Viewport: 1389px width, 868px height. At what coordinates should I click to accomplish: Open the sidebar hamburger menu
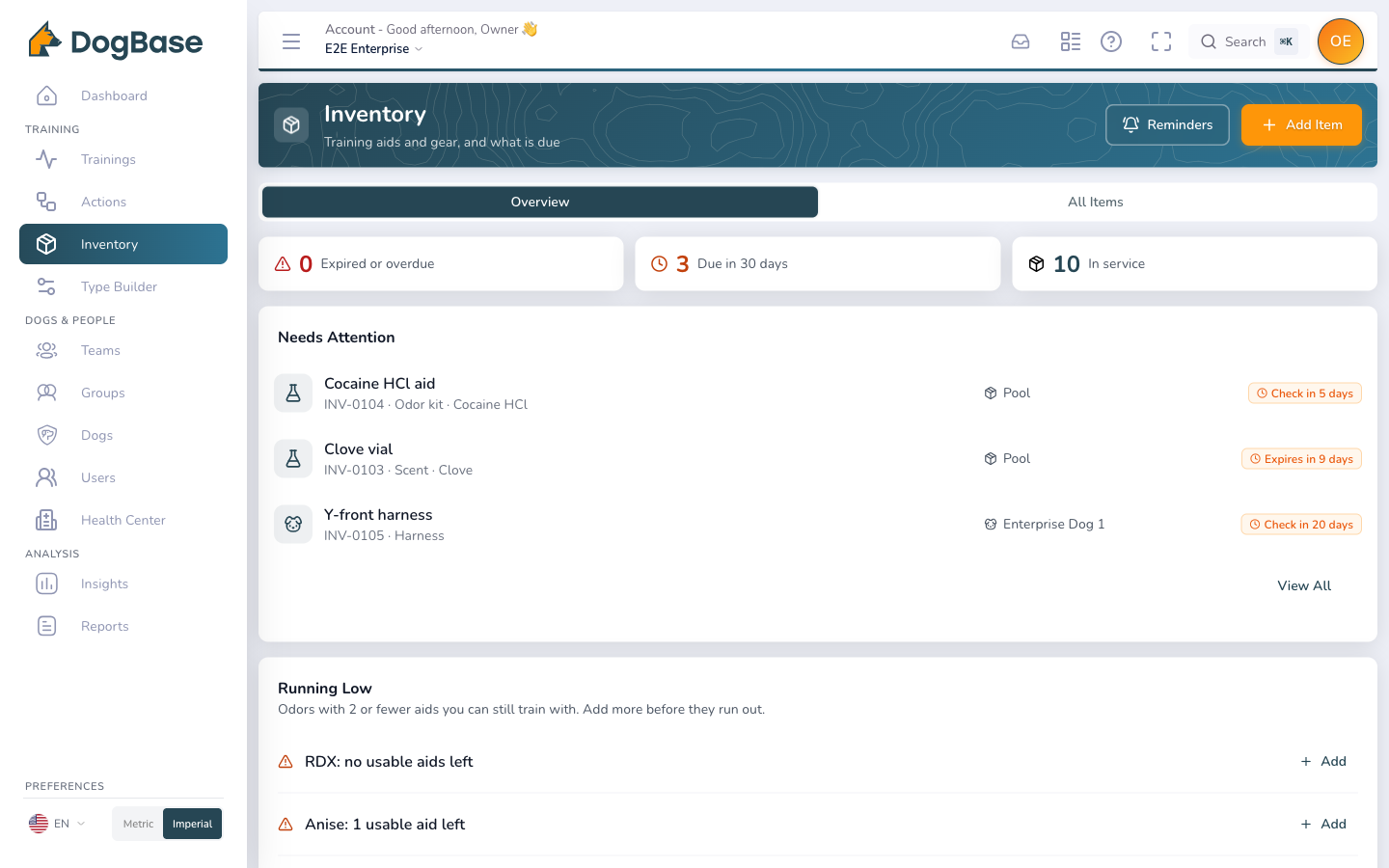(x=291, y=41)
